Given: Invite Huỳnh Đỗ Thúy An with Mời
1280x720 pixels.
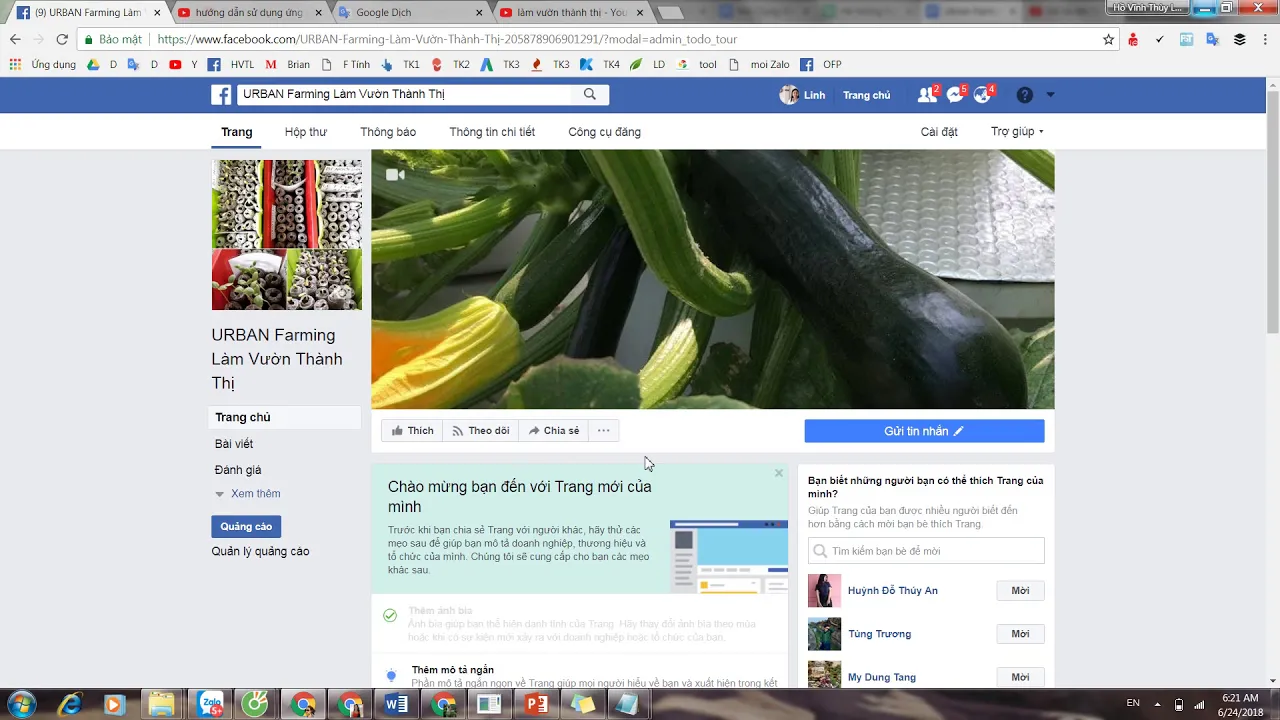Looking at the screenshot, I should pos(1020,591).
